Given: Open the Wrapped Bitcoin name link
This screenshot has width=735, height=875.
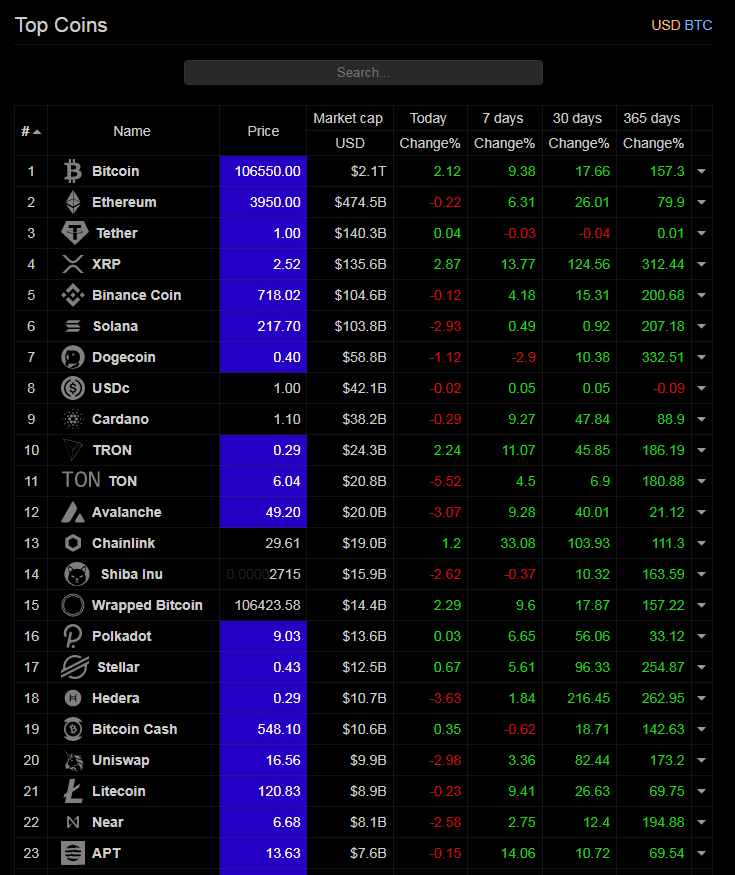Looking at the screenshot, I should click(147, 605).
